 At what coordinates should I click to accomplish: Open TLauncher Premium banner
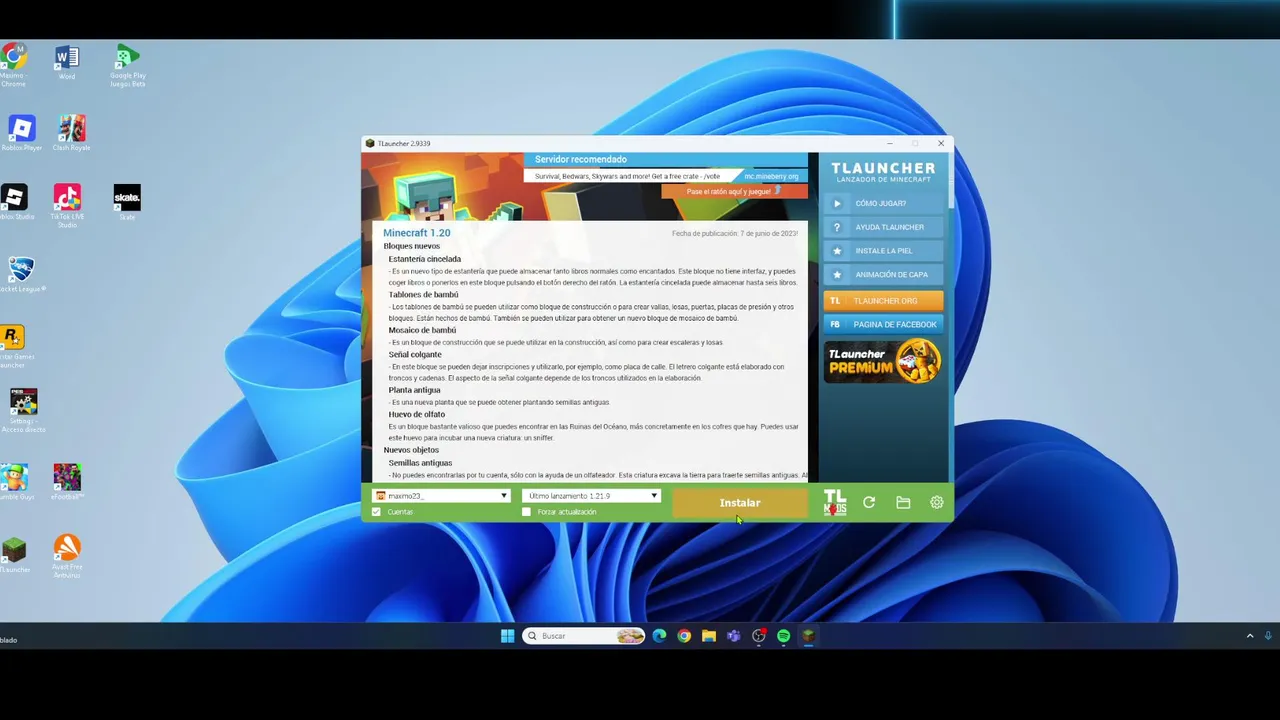tap(883, 362)
